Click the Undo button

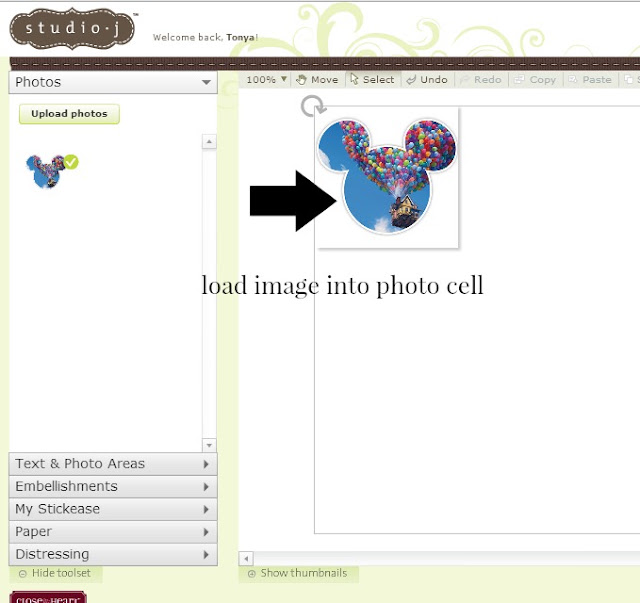click(427, 80)
